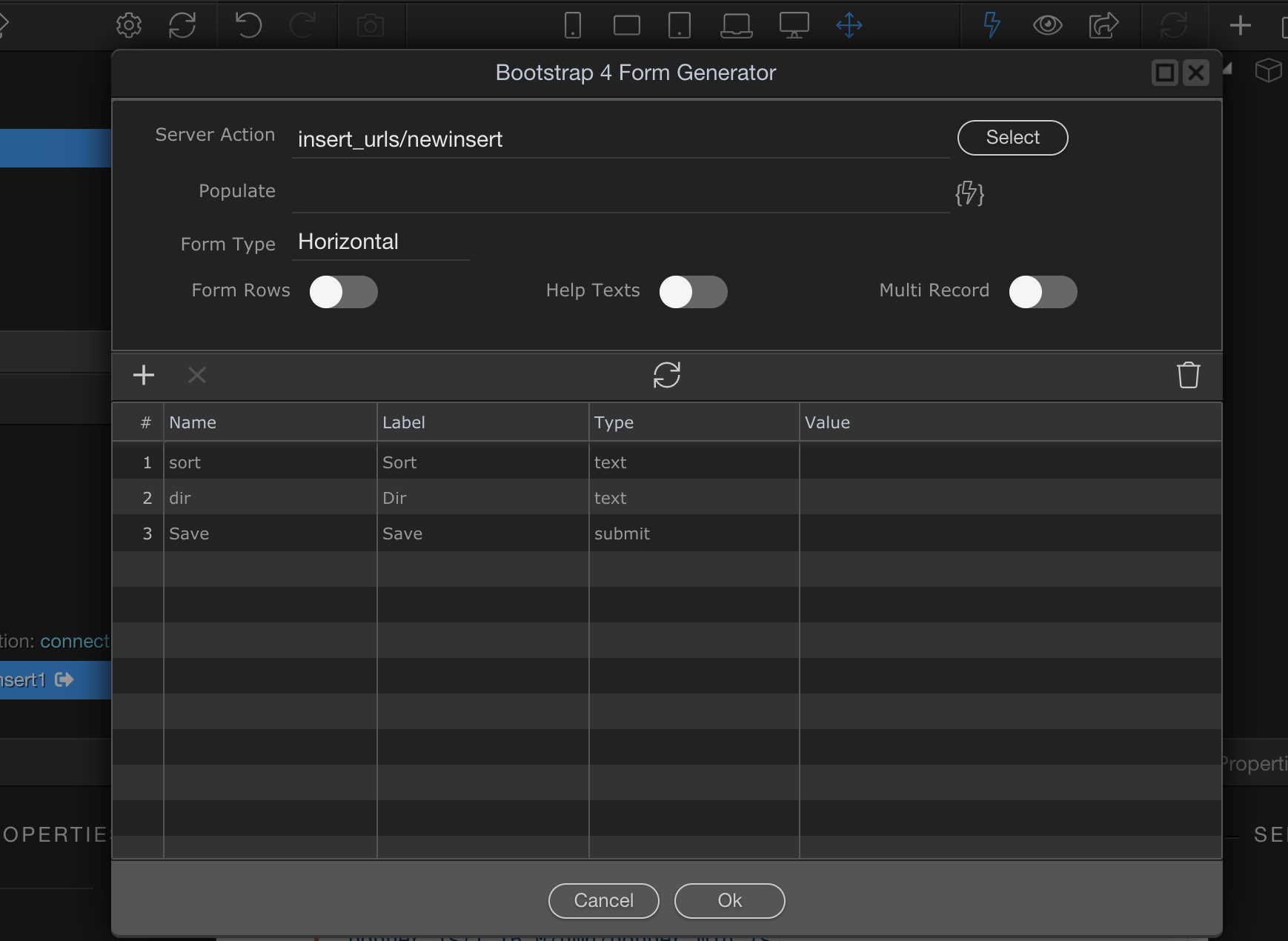1288x941 pixels.
Task: Cancel the form generator dialog
Action: point(603,900)
